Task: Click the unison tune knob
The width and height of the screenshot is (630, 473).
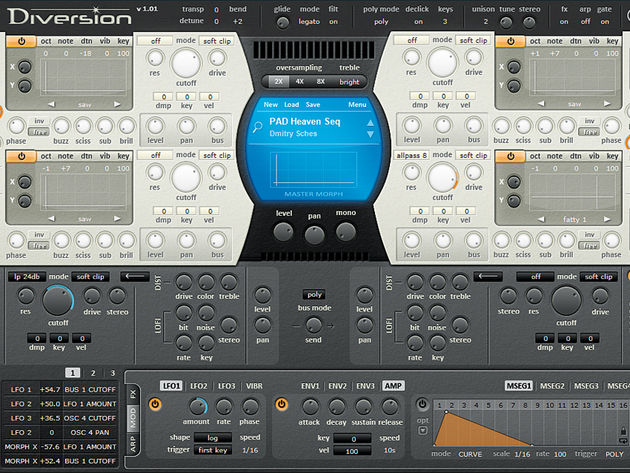Action: [505, 23]
